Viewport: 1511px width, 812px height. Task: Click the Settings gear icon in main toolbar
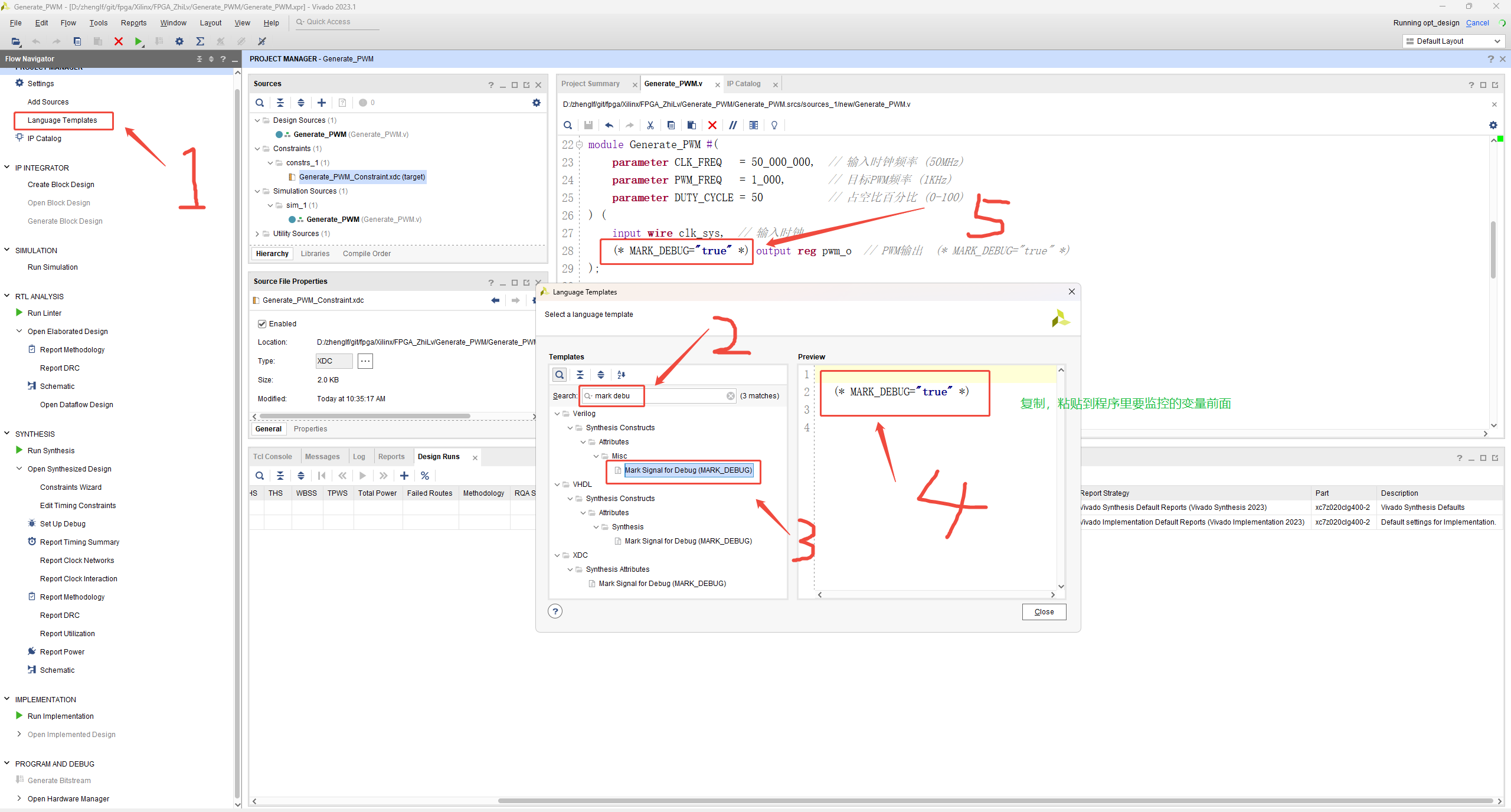(x=179, y=41)
